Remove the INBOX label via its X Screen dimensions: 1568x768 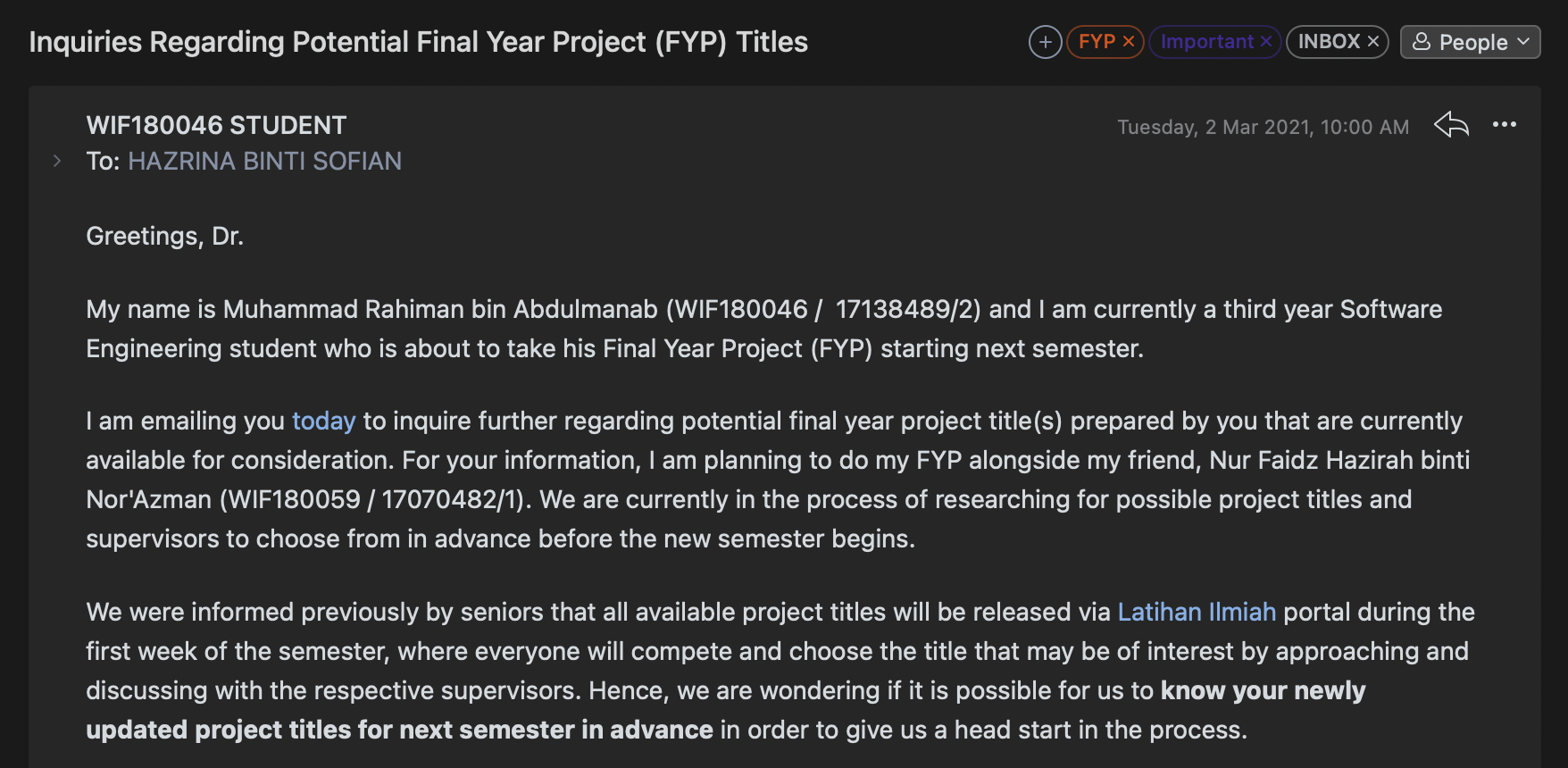(1371, 40)
